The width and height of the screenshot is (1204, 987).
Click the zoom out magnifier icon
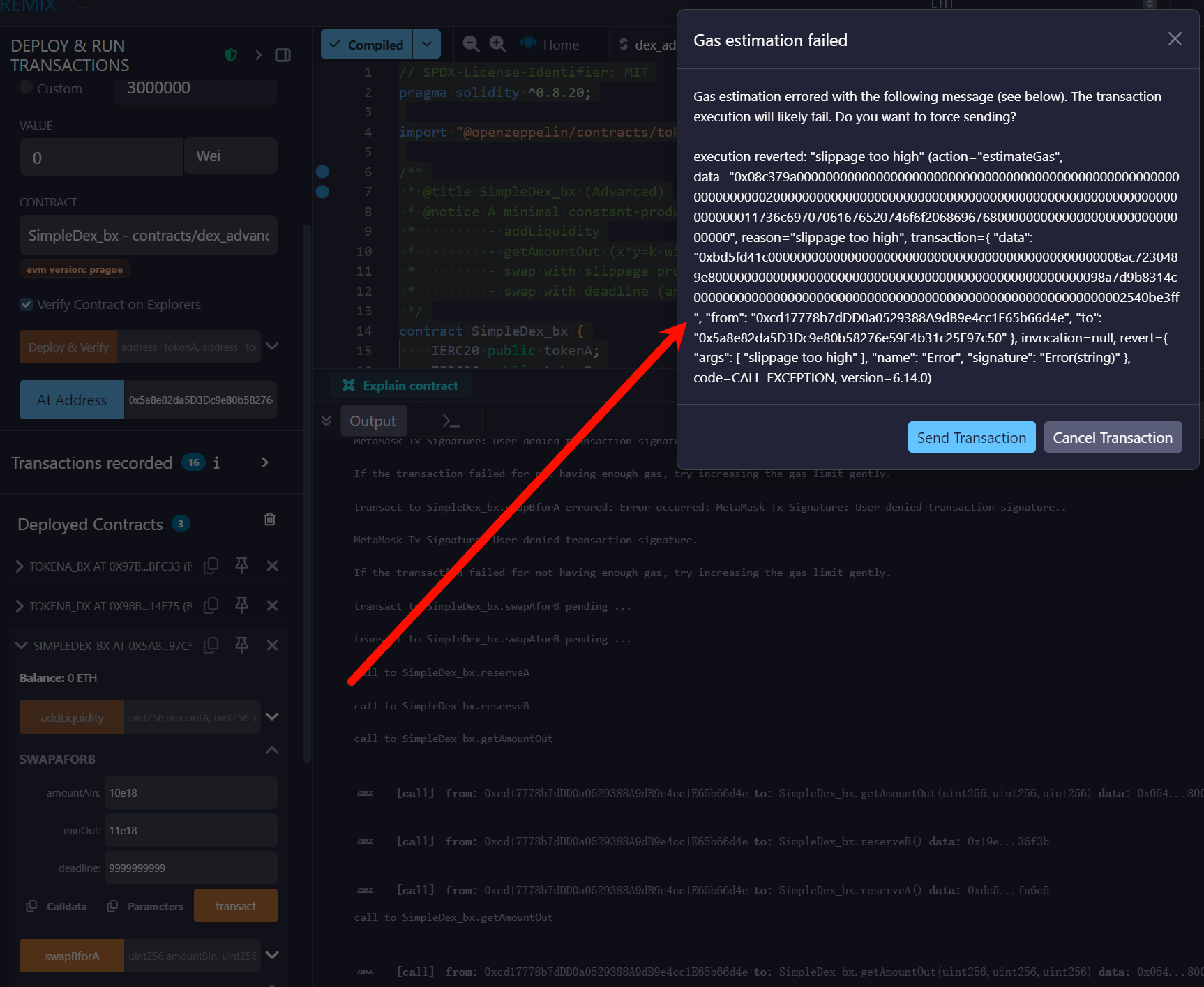click(x=471, y=44)
